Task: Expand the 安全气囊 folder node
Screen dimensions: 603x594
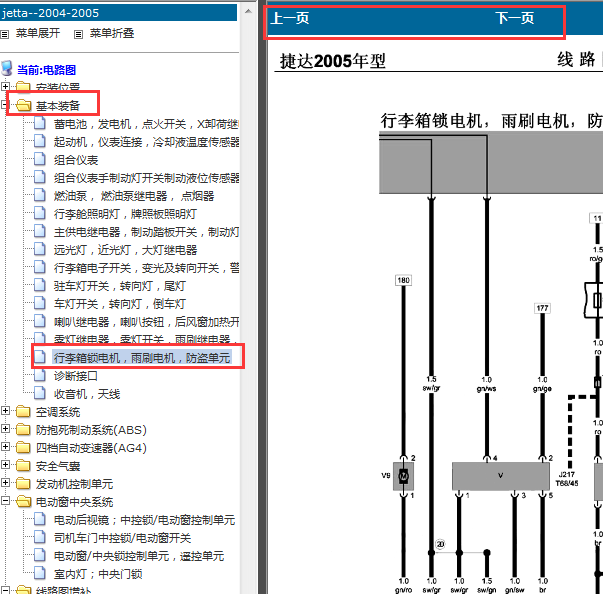Action: [5, 464]
